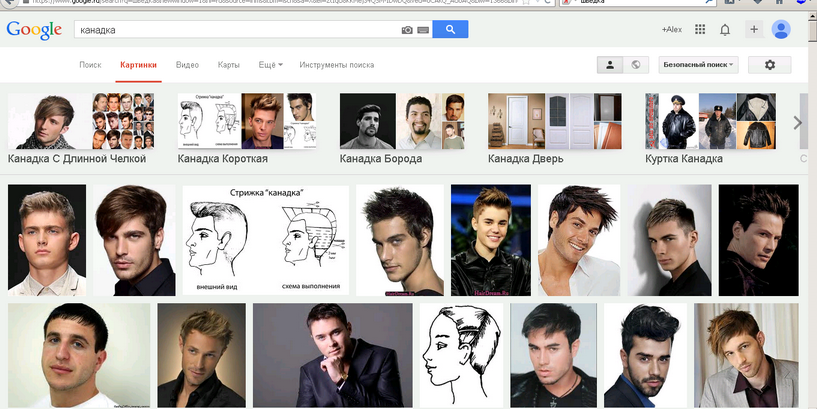Select the Картинки tab
This screenshot has width=817, height=409.
[x=138, y=65]
